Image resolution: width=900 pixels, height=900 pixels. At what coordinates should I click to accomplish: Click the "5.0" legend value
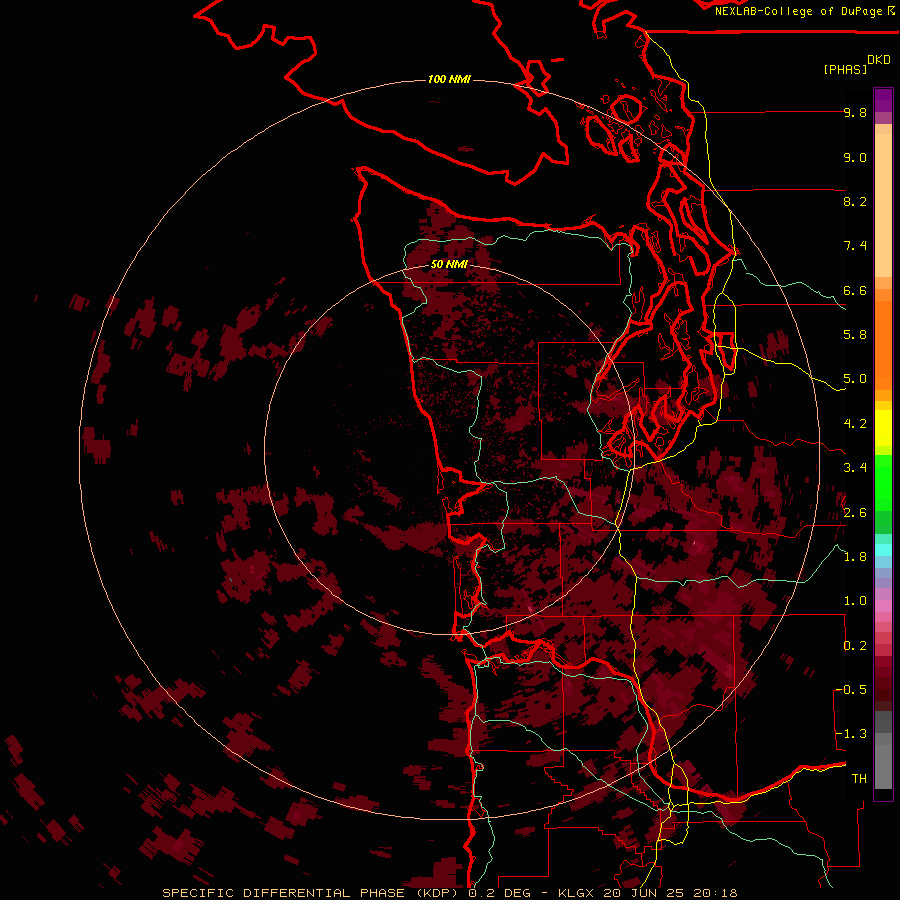[x=855, y=379]
